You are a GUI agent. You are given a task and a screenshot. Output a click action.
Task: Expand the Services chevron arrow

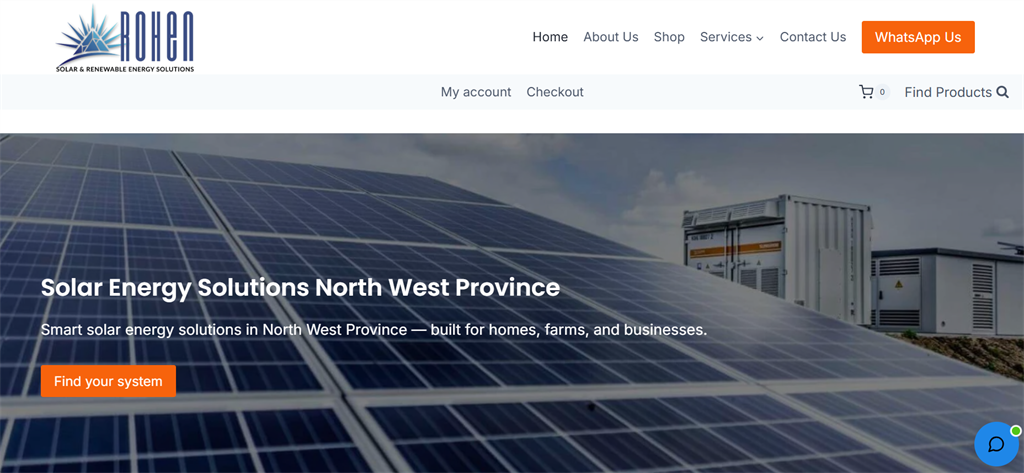pyautogui.click(x=760, y=38)
